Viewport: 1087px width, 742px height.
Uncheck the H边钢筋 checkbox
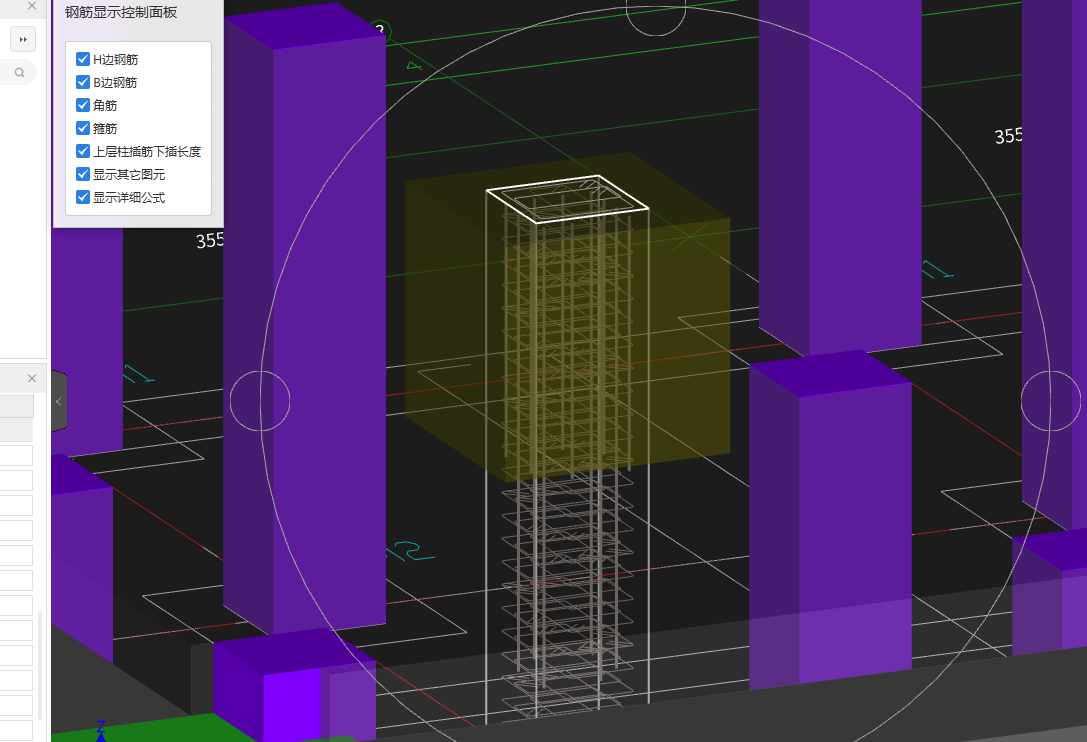pyautogui.click(x=82, y=59)
